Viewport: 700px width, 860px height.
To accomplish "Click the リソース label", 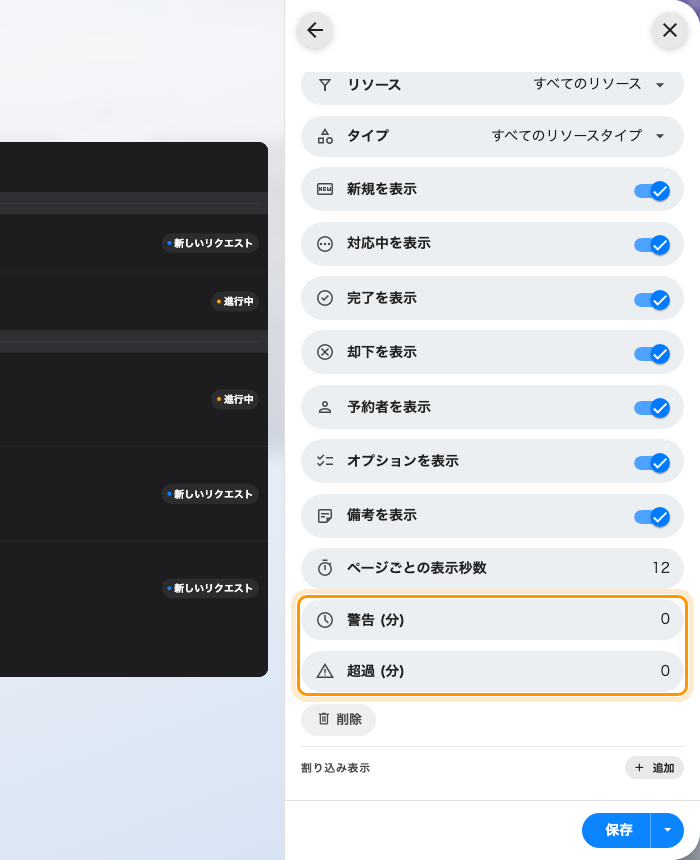I will pyautogui.click(x=374, y=85).
